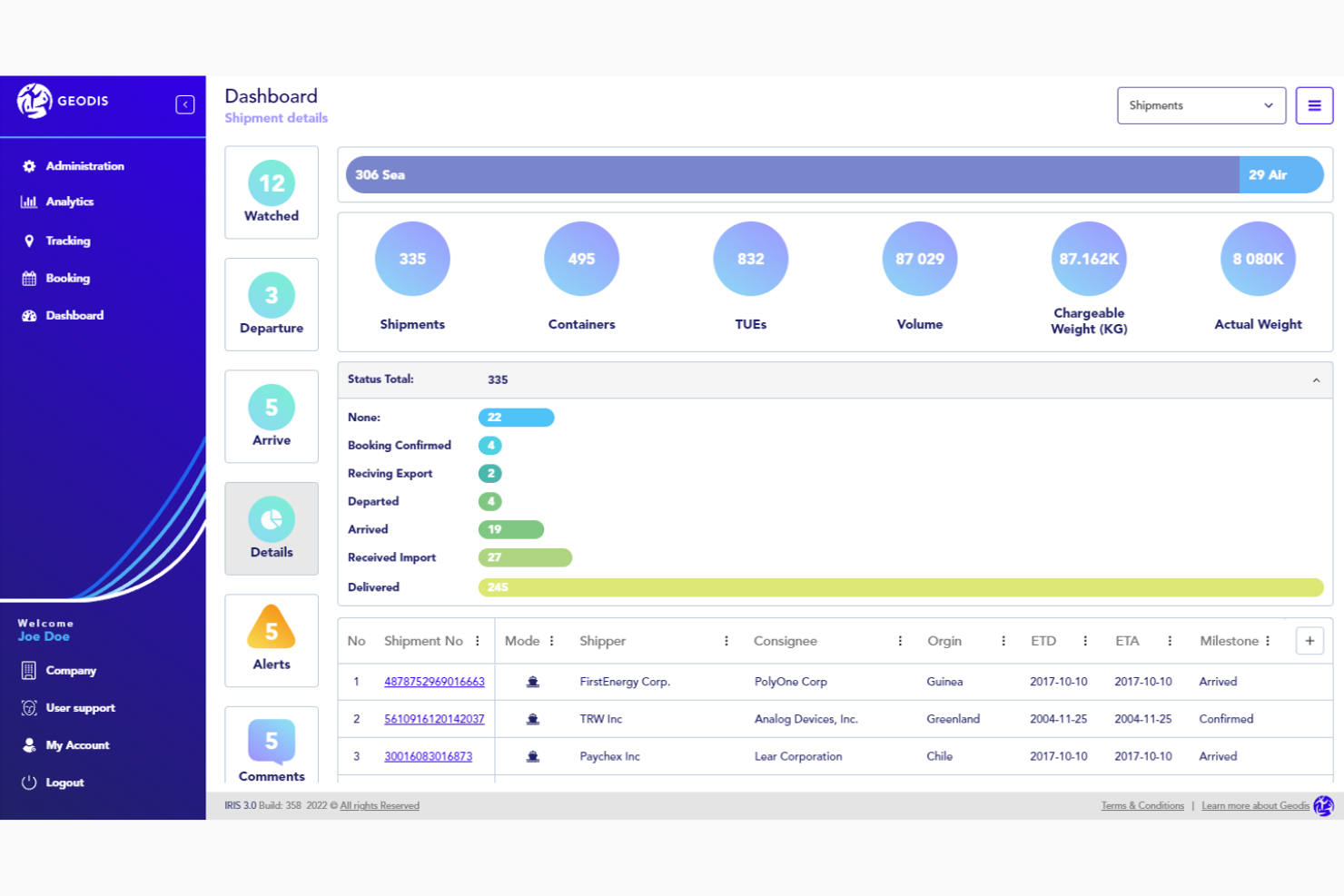Image resolution: width=1344 pixels, height=896 pixels.
Task: Click the None 22 status bar
Action: pyautogui.click(x=516, y=418)
